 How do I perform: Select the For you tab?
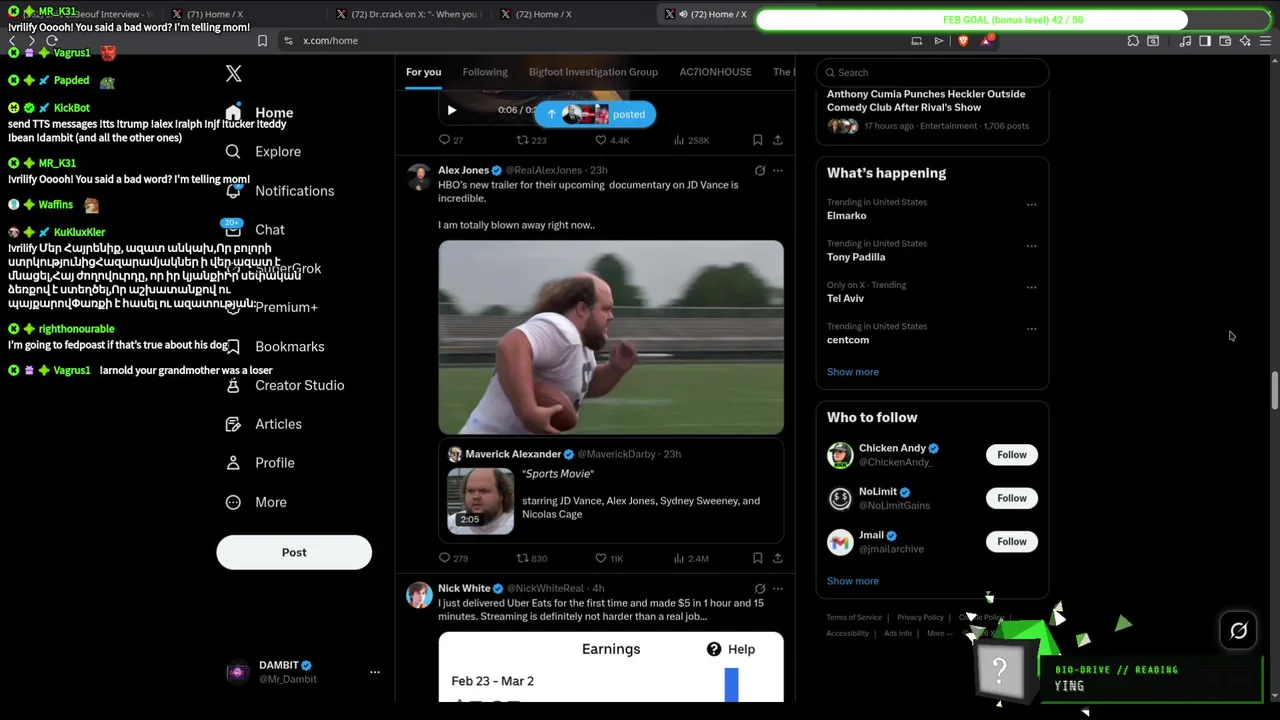pos(423,72)
